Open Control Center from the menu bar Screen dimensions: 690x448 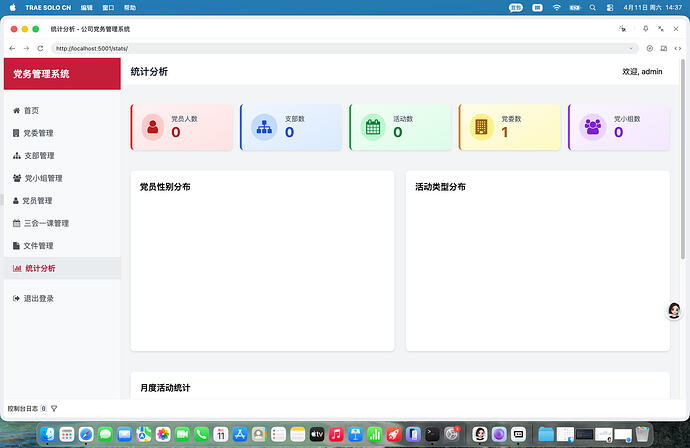[x=610, y=7]
